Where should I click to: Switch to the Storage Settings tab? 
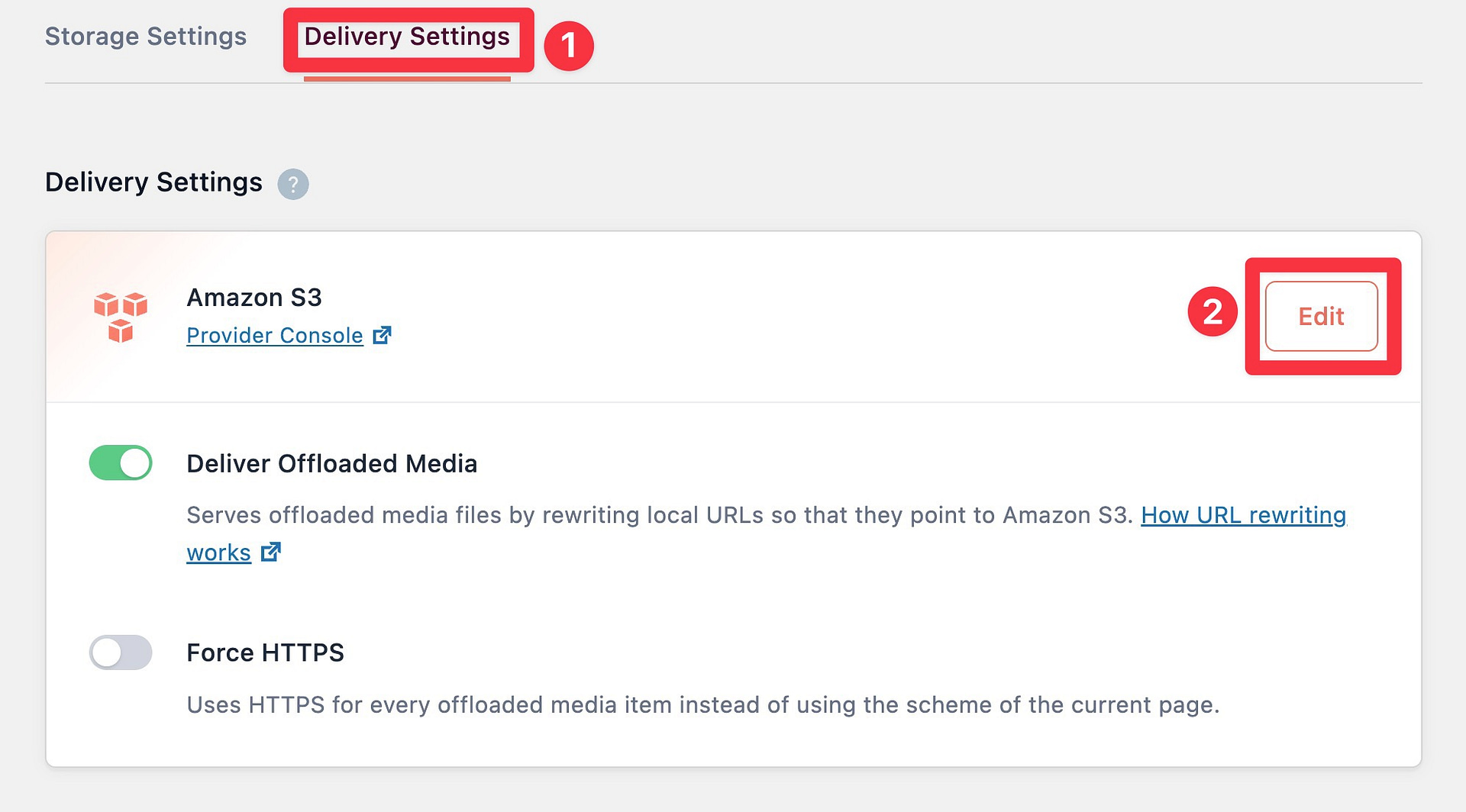point(145,36)
